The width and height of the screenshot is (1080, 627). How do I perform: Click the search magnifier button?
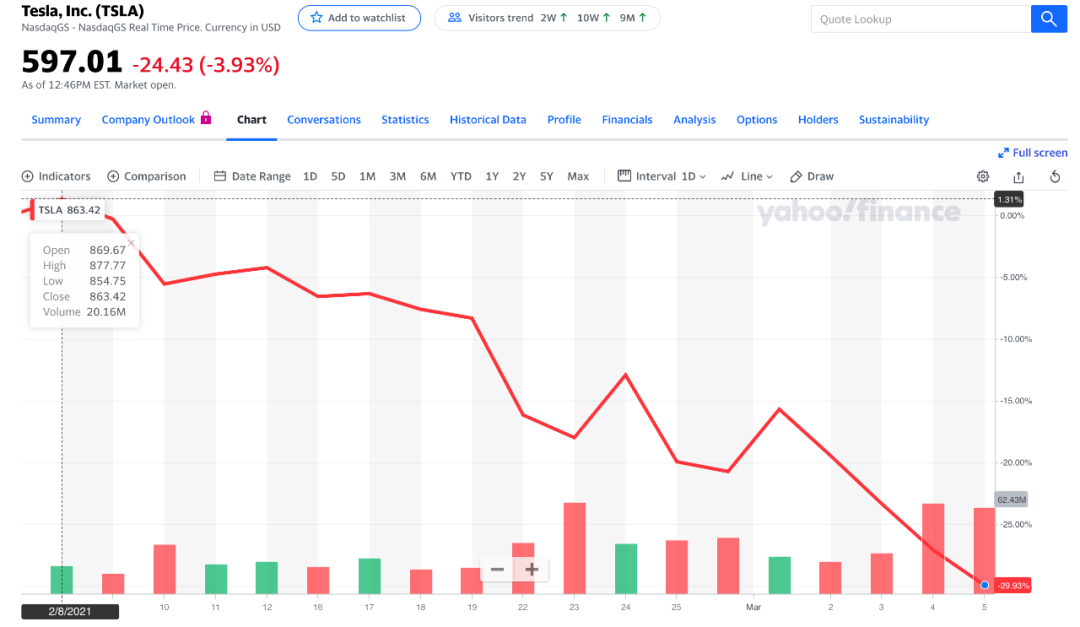1048,19
